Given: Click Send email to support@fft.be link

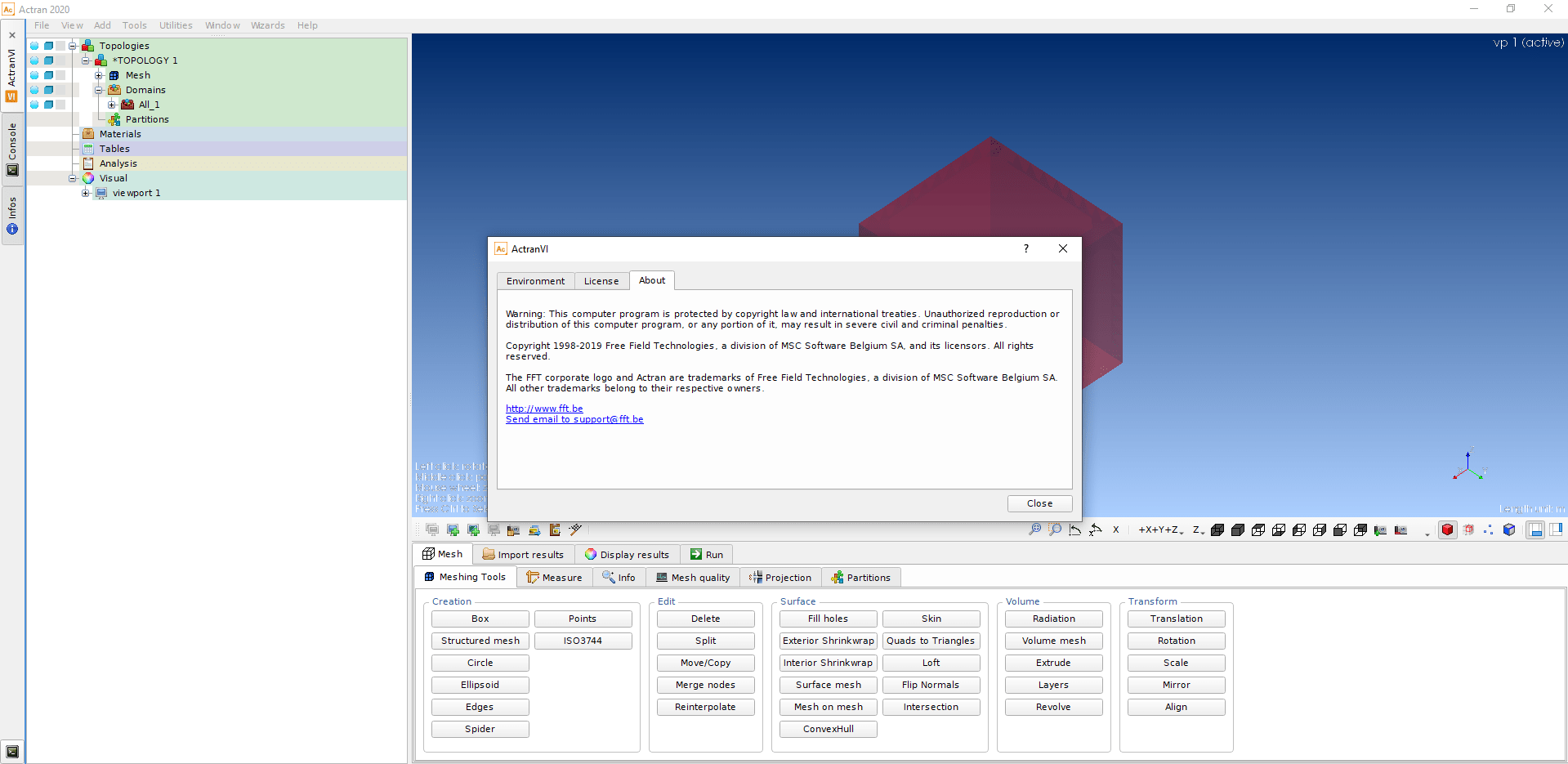Looking at the screenshot, I should (x=574, y=419).
